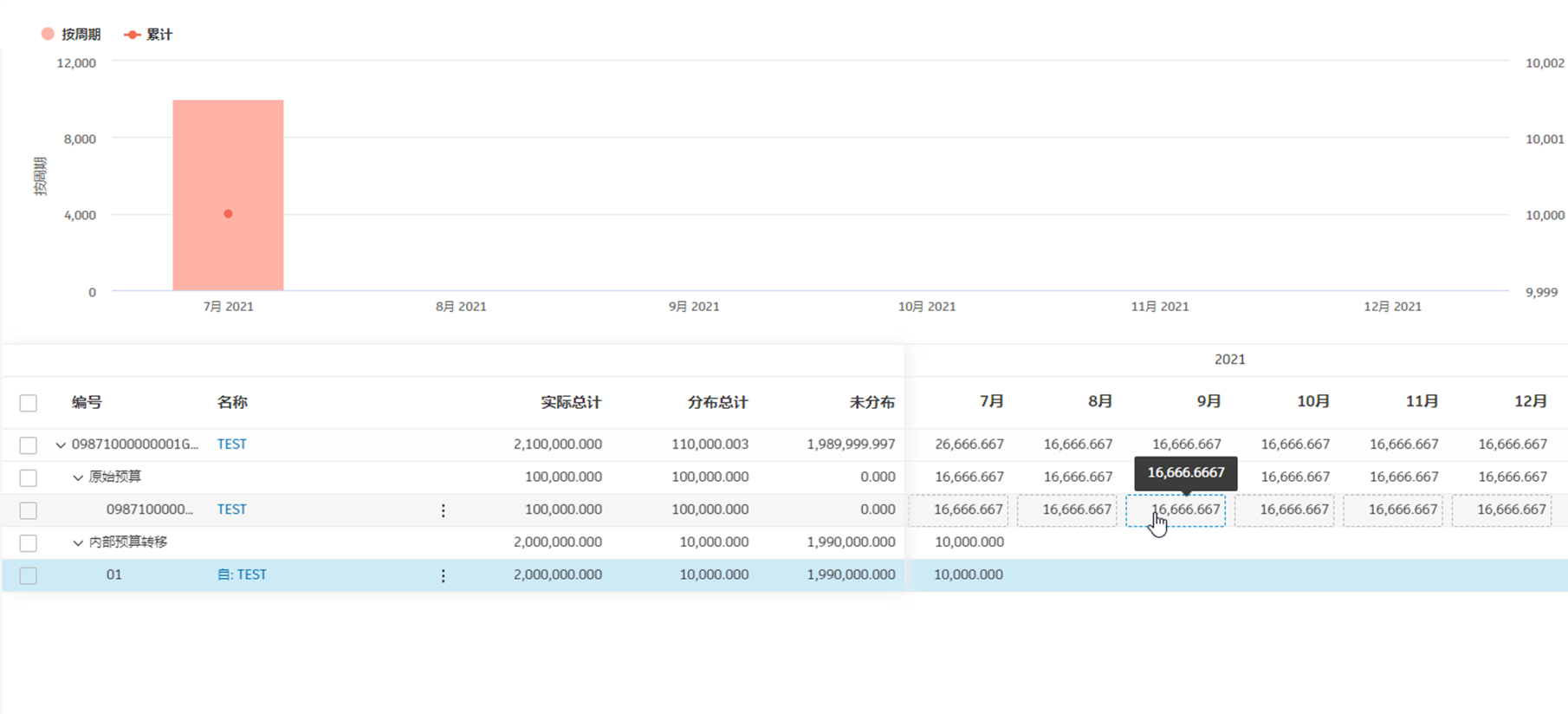1568x714 pixels.
Task: Click the 未分布 column header
Action: 872,402
